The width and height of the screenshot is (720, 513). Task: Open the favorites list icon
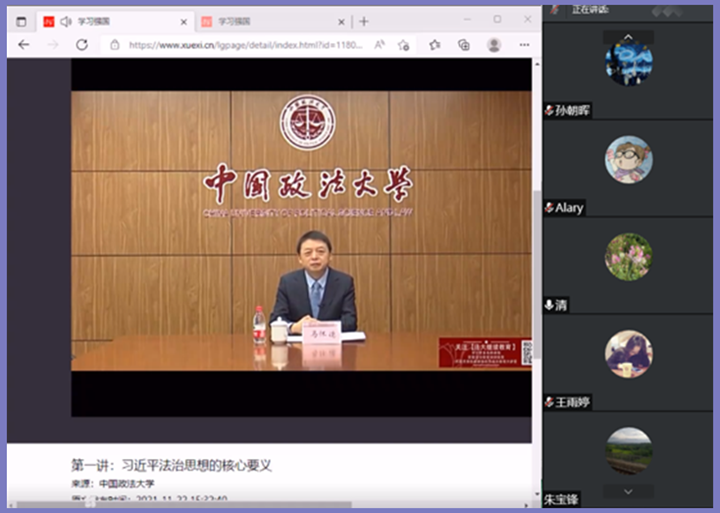click(x=435, y=45)
